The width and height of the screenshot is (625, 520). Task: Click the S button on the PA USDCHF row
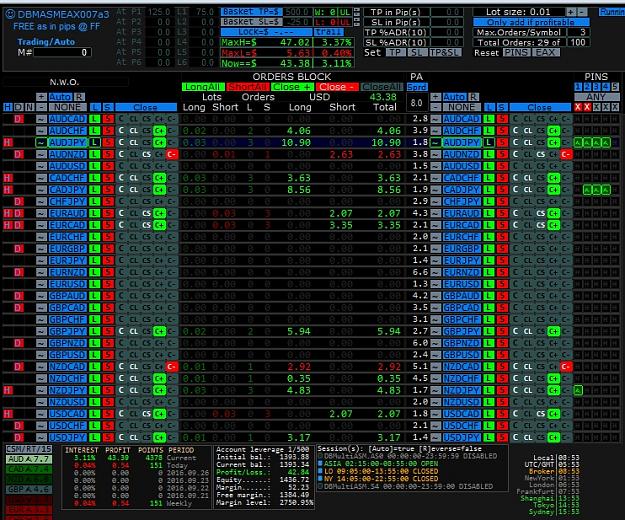502,426
